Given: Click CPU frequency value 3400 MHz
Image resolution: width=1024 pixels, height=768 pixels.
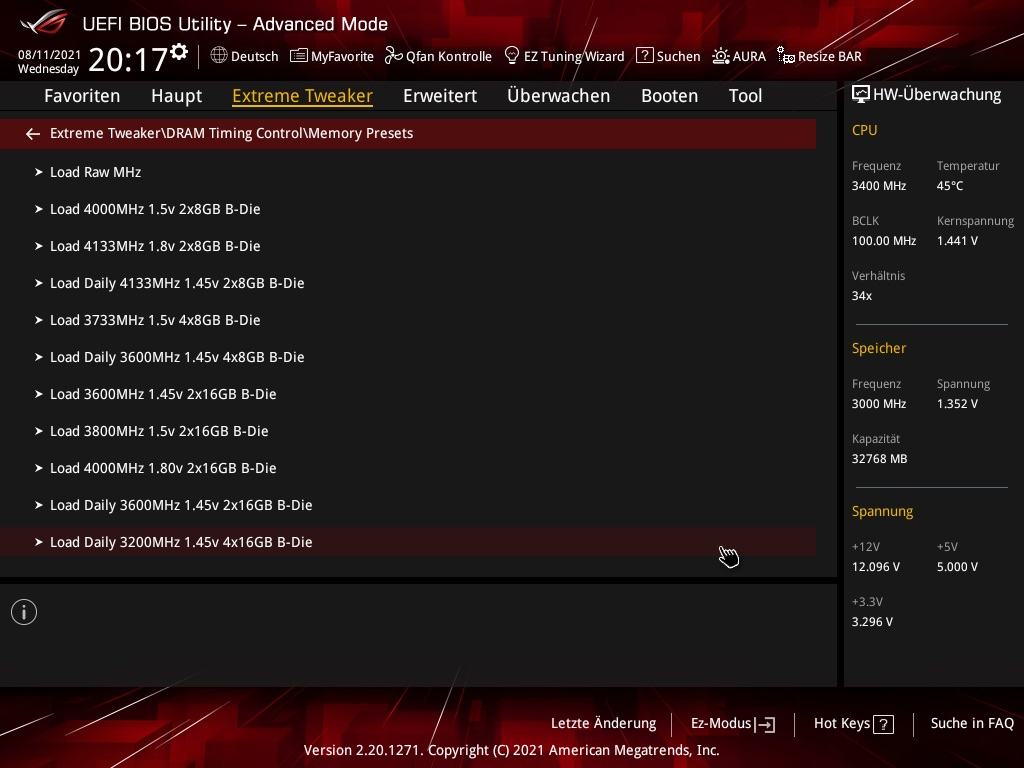Looking at the screenshot, I should point(879,186).
